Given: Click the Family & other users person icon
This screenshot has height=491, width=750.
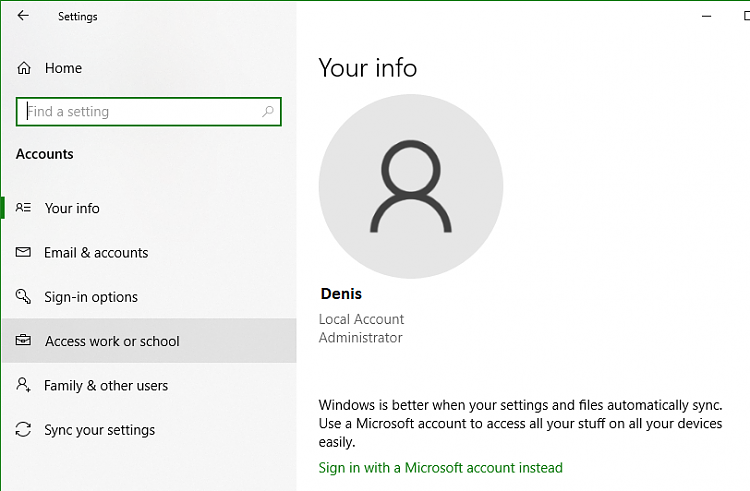Looking at the screenshot, I should coord(23,385).
